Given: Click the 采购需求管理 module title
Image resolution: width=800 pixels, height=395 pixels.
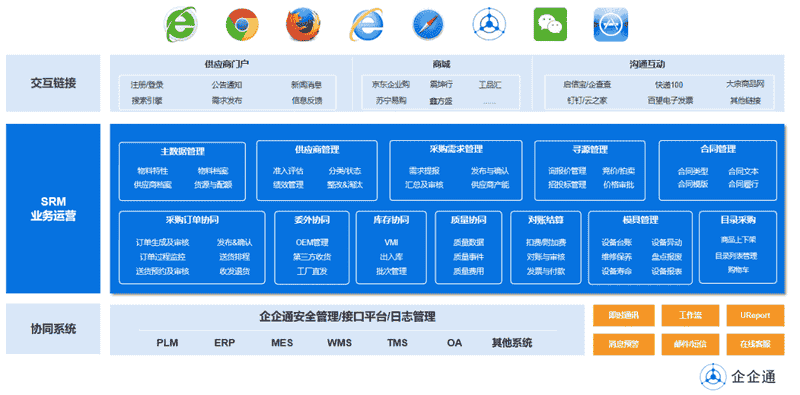Looking at the screenshot, I should click(456, 149).
